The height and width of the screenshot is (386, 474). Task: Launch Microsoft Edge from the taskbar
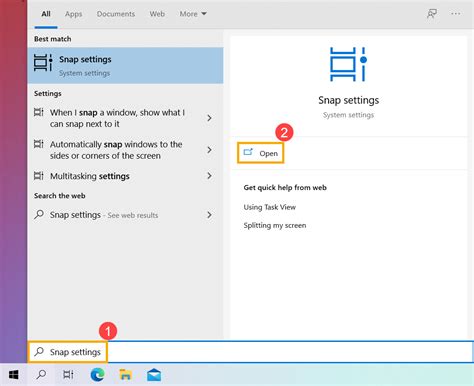tap(97, 375)
